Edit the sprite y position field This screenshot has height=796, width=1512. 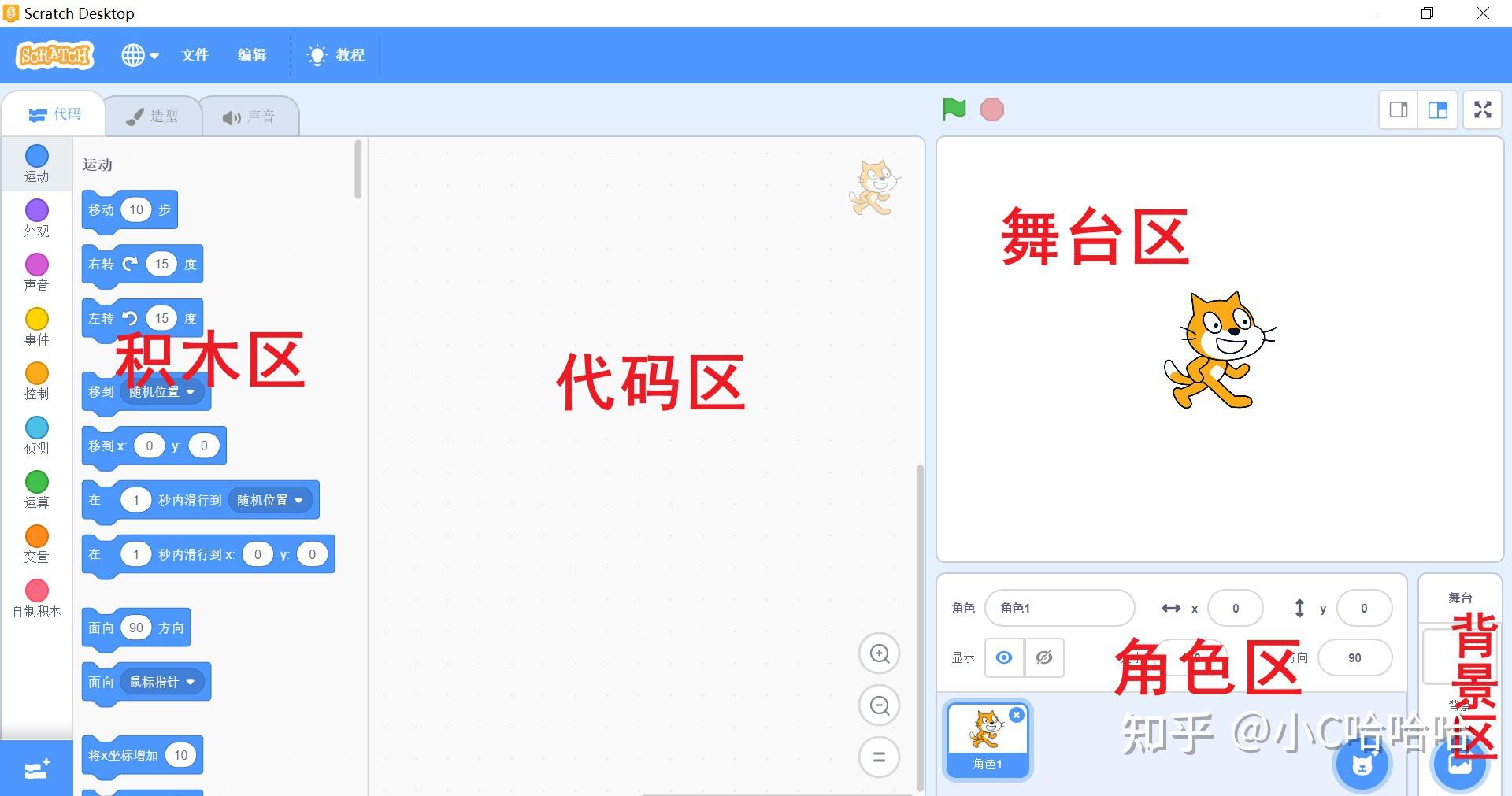pyautogui.click(x=1364, y=608)
